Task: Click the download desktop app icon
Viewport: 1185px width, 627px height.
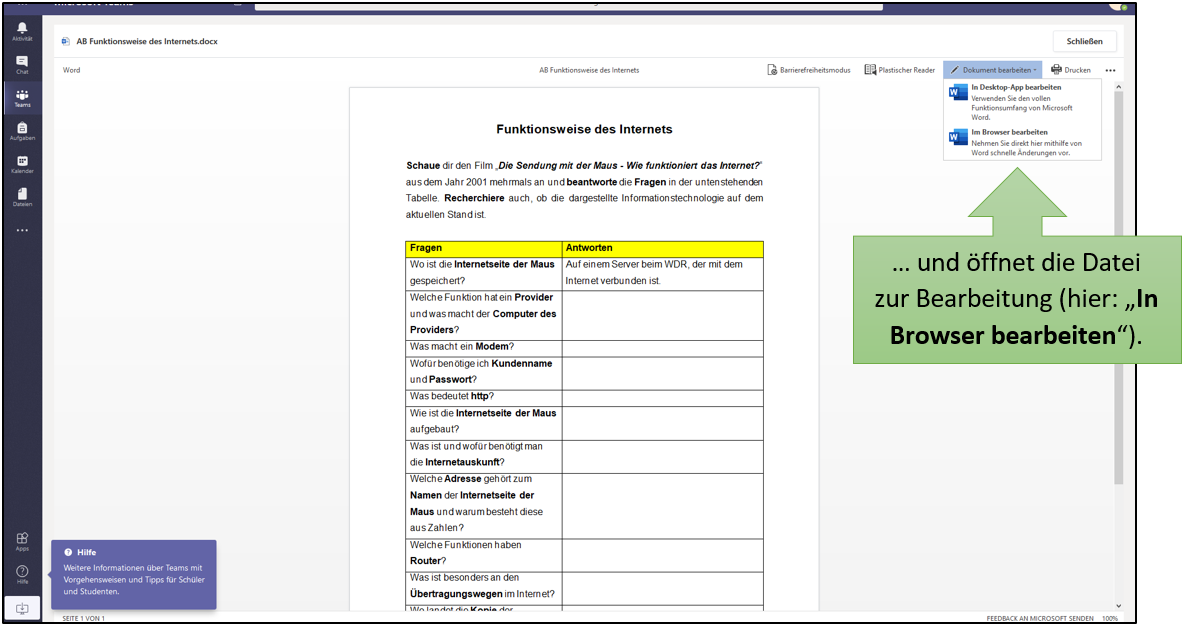Action: [22, 607]
